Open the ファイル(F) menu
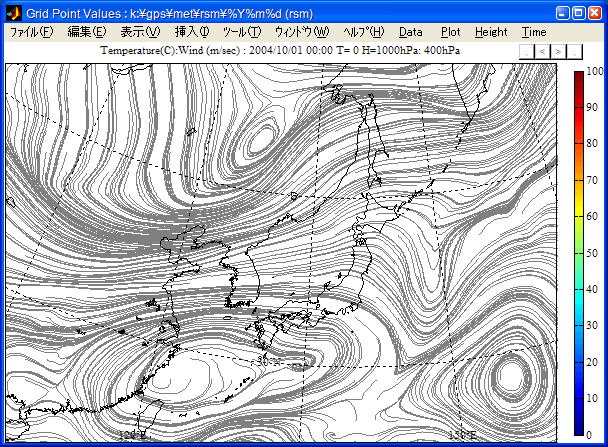Viewport: 608px width, 447px height. tap(30, 32)
